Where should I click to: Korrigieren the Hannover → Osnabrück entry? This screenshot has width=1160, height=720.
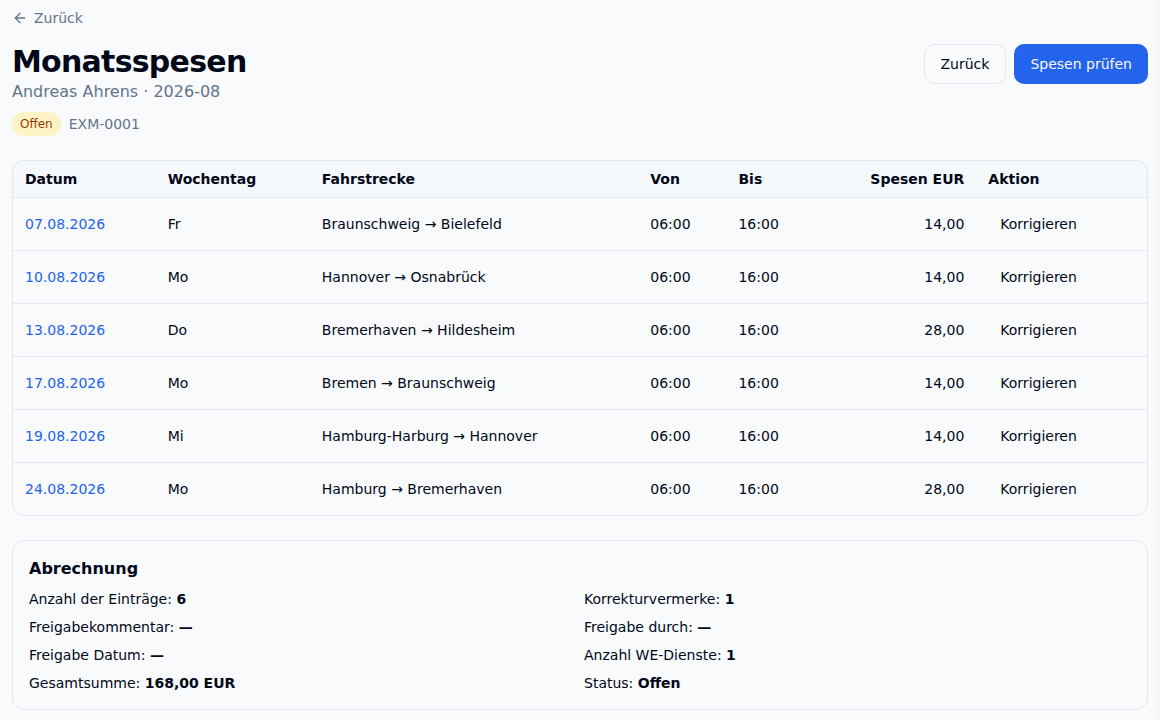coord(1038,277)
